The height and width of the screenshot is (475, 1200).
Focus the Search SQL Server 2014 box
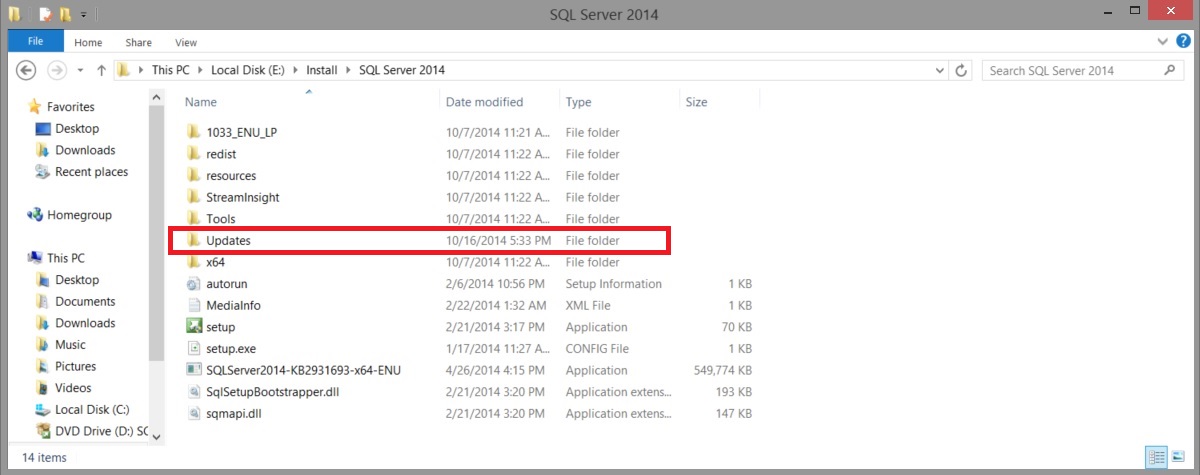[x=1070, y=71]
